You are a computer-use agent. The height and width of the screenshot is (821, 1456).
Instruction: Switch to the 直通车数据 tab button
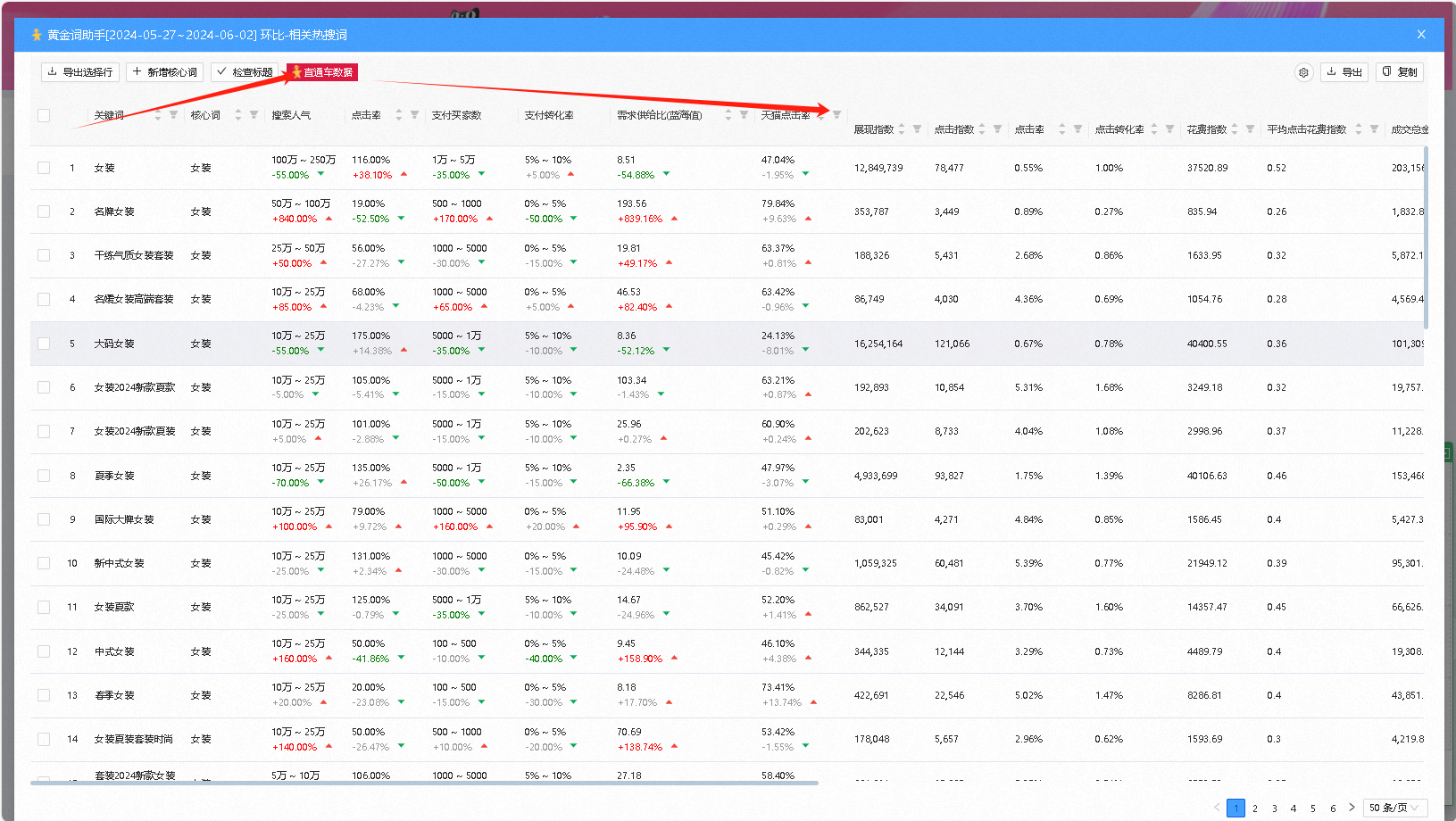point(322,72)
